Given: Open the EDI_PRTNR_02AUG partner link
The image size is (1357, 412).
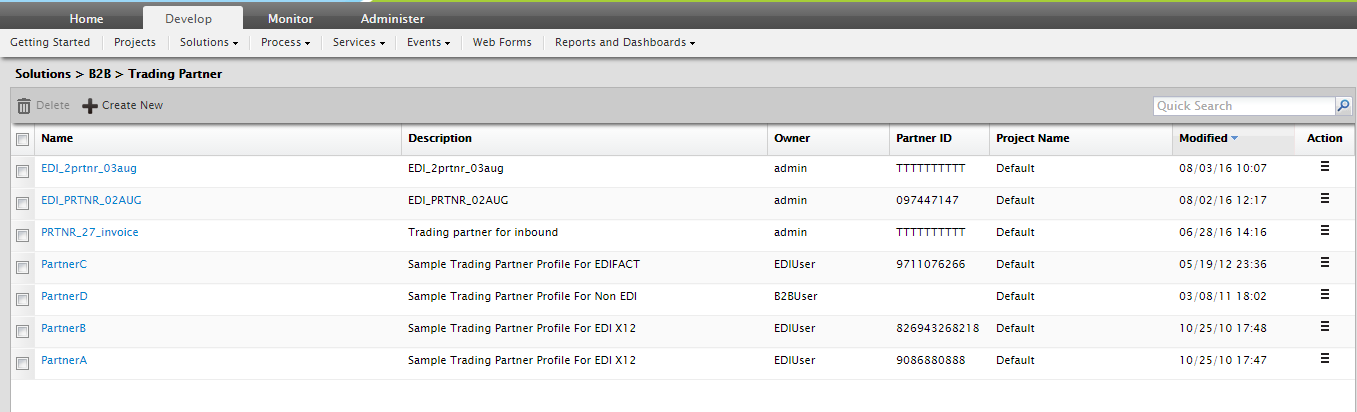Looking at the screenshot, I should coord(91,200).
